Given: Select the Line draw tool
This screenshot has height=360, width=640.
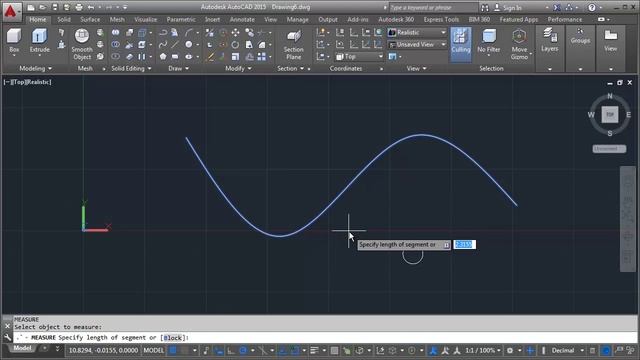Looking at the screenshot, I should tap(175, 44).
